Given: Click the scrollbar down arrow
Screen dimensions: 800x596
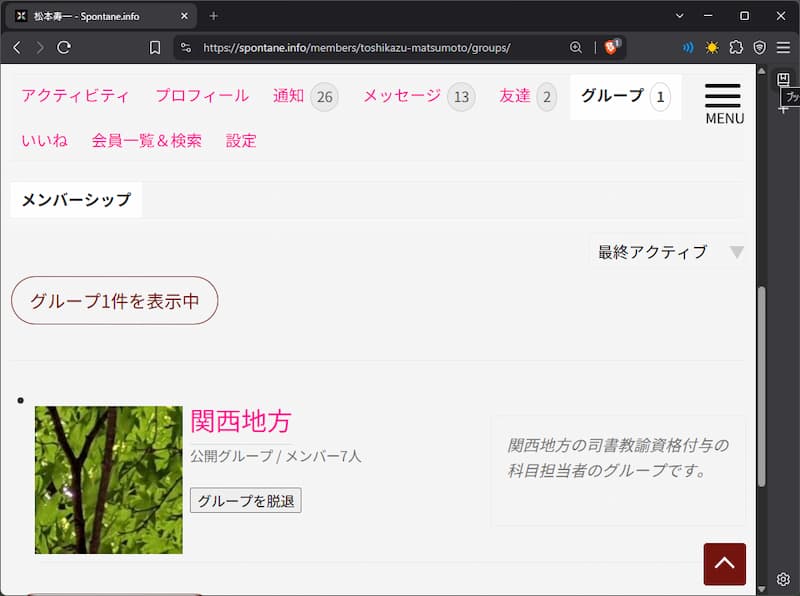Looking at the screenshot, I should 761,589.
